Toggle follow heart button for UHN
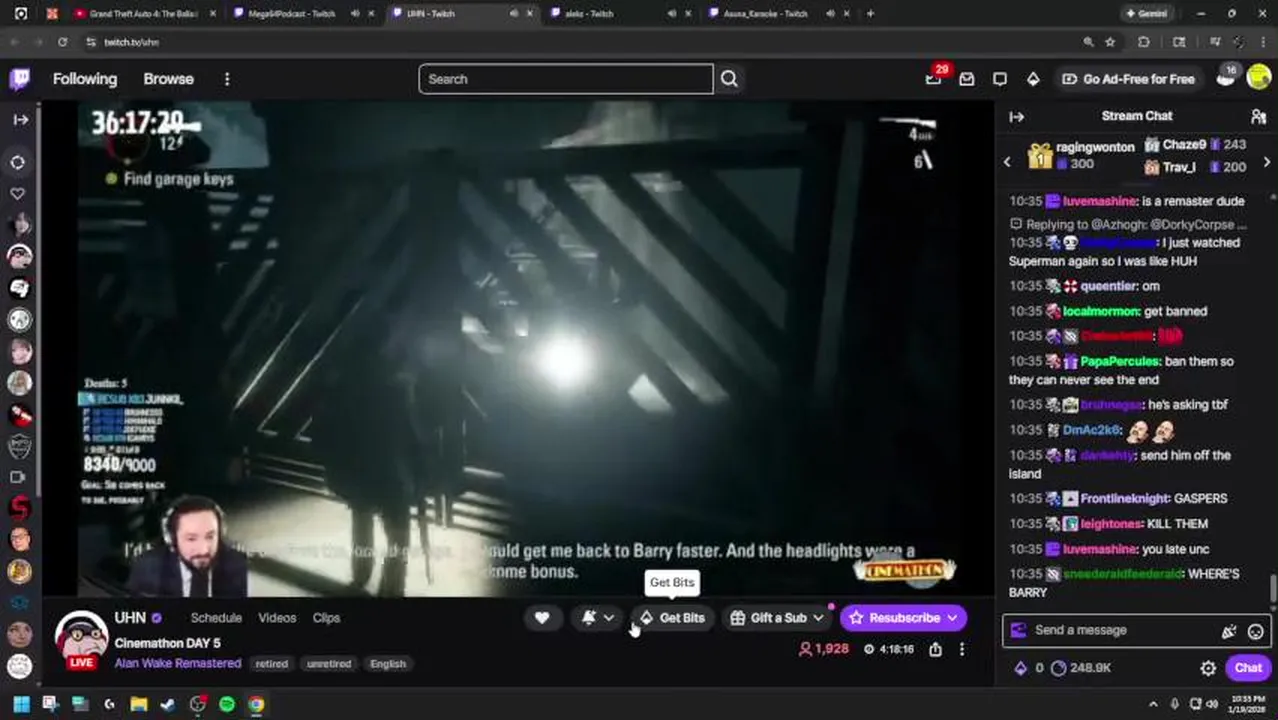This screenshot has width=1278, height=720. 541,618
